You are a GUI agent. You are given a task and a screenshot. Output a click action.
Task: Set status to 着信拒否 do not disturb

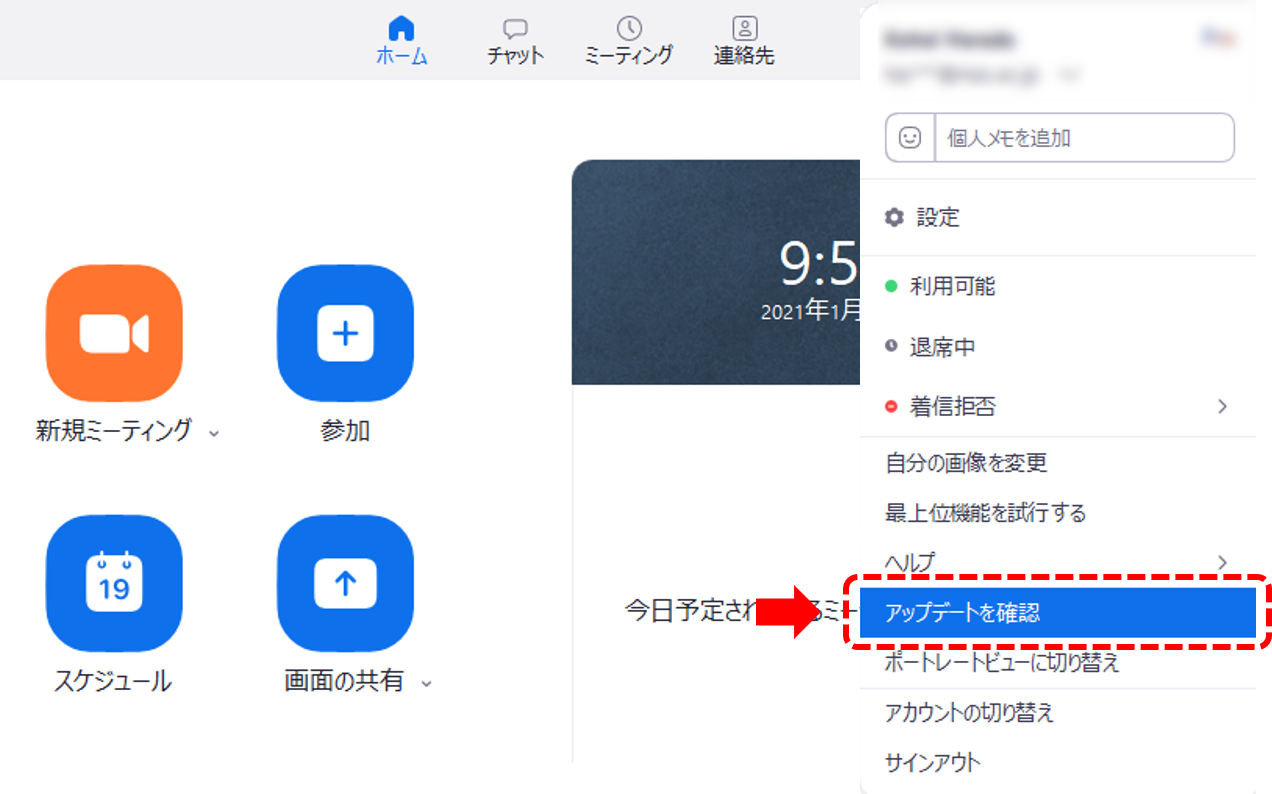click(x=951, y=407)
